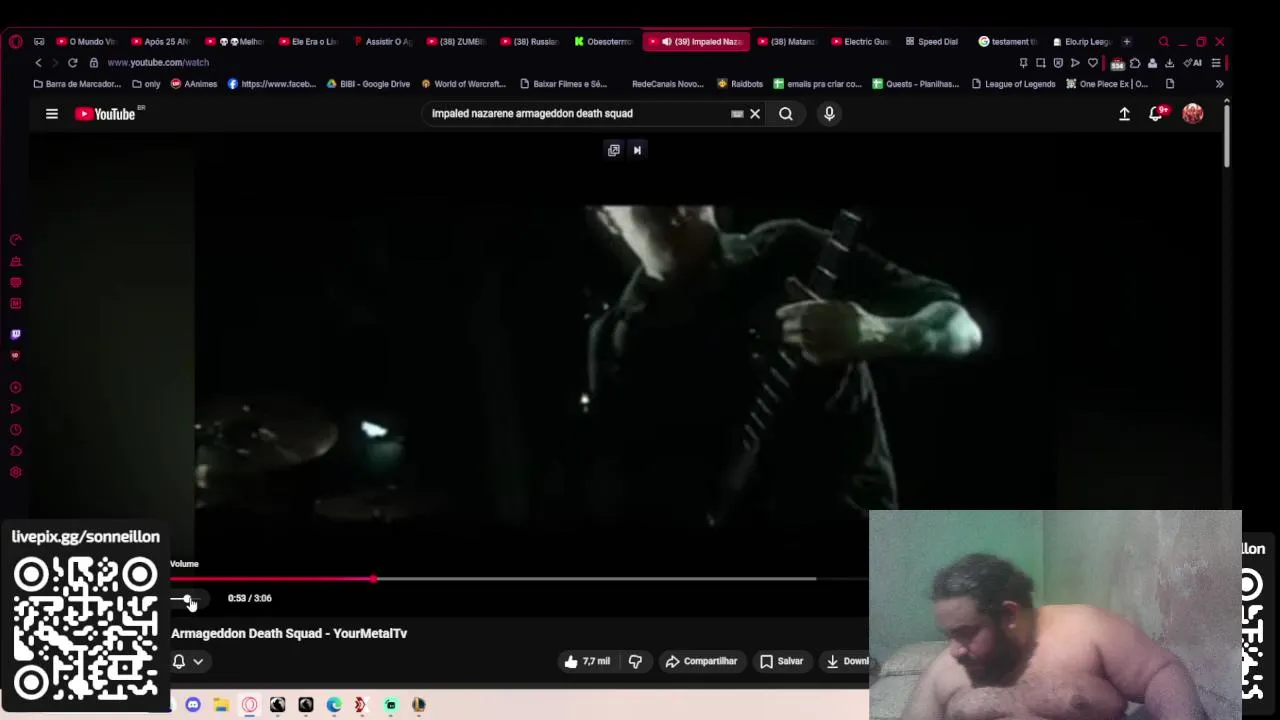
Task: Switch to the O Mundo tab
Action: 86,41
